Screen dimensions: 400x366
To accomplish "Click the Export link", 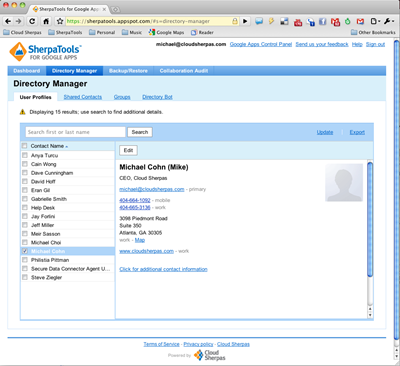I will pos(357,132).
